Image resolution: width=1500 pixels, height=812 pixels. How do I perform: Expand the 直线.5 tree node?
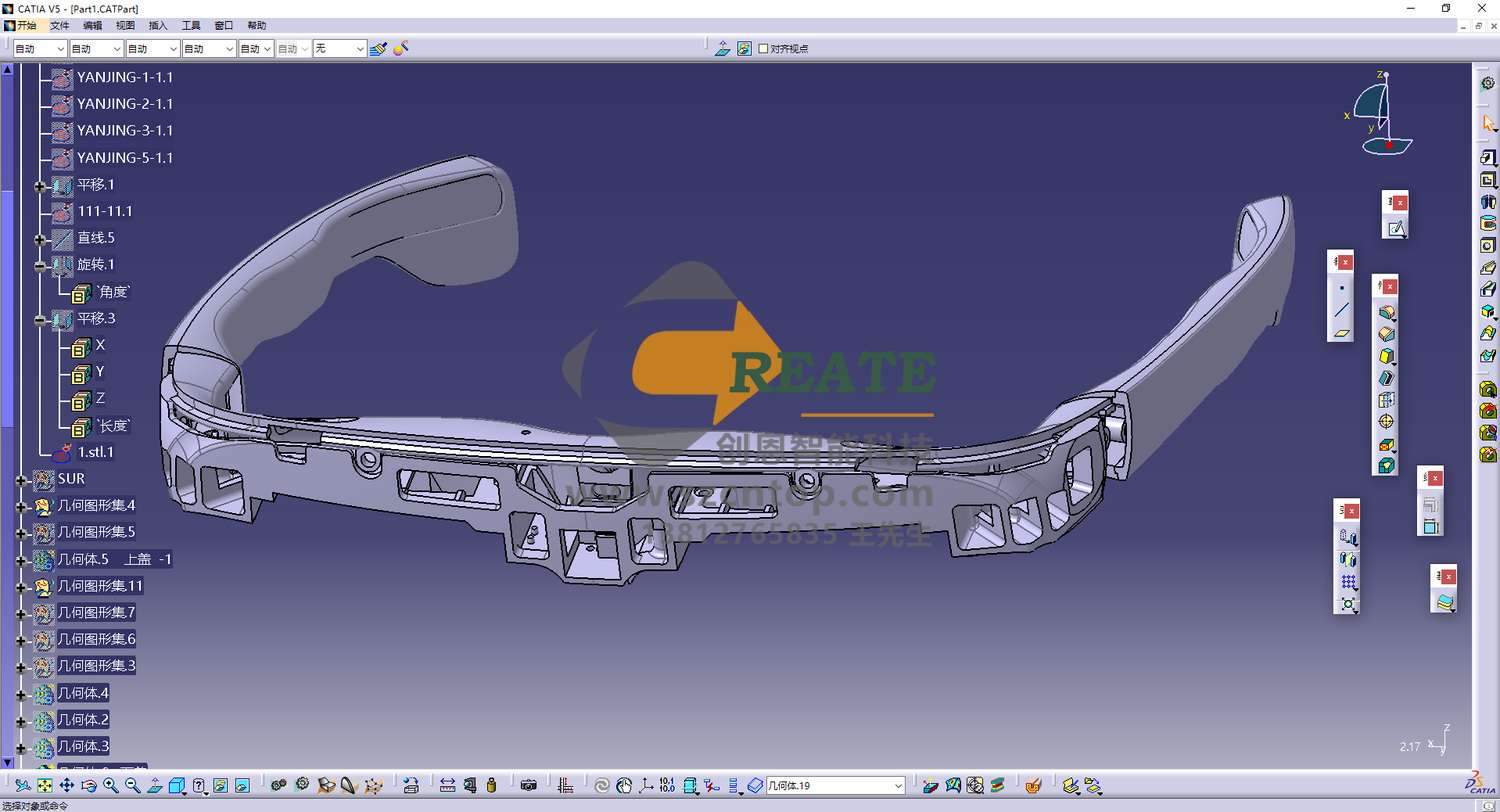pos(40,239)
